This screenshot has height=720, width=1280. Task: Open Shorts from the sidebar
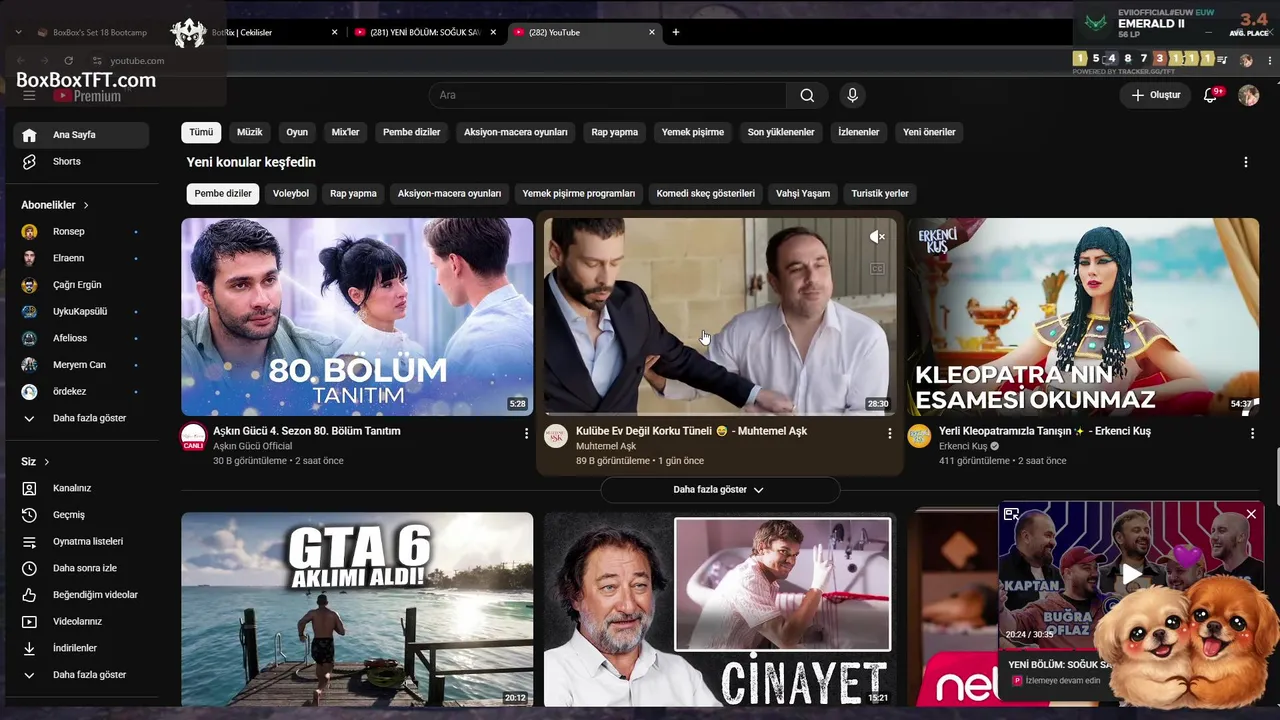pos(81,162)
